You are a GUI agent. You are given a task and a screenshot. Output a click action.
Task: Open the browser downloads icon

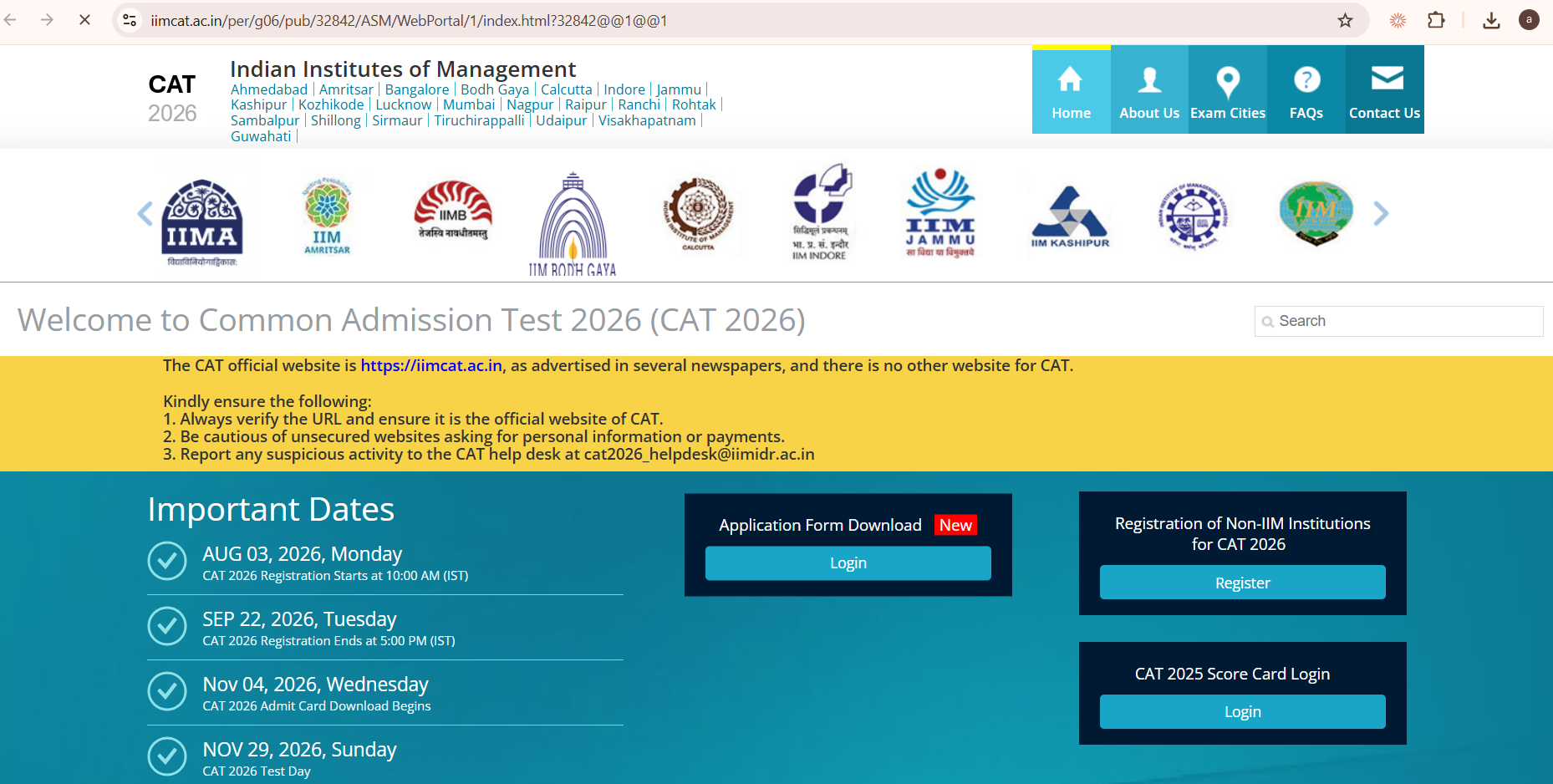[x=1491, y=20]
